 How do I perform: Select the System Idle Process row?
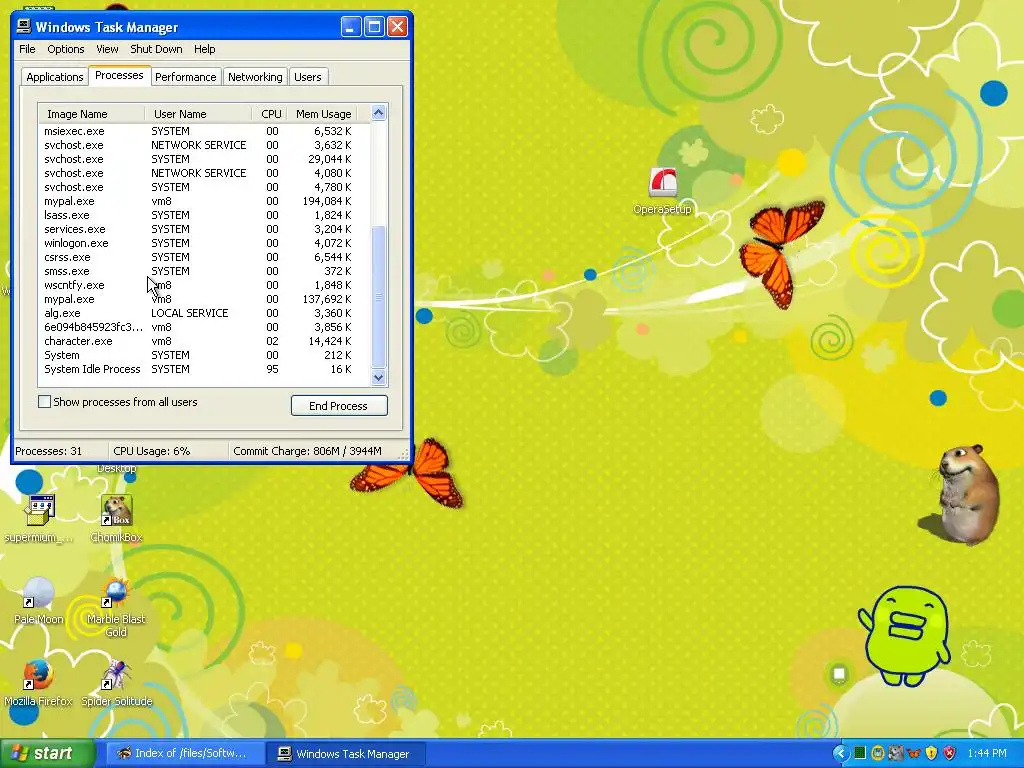tap(204, 370)
